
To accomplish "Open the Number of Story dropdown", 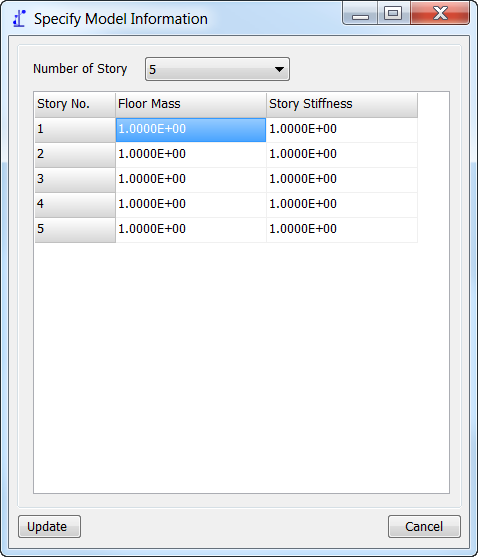I will [217, 69].
